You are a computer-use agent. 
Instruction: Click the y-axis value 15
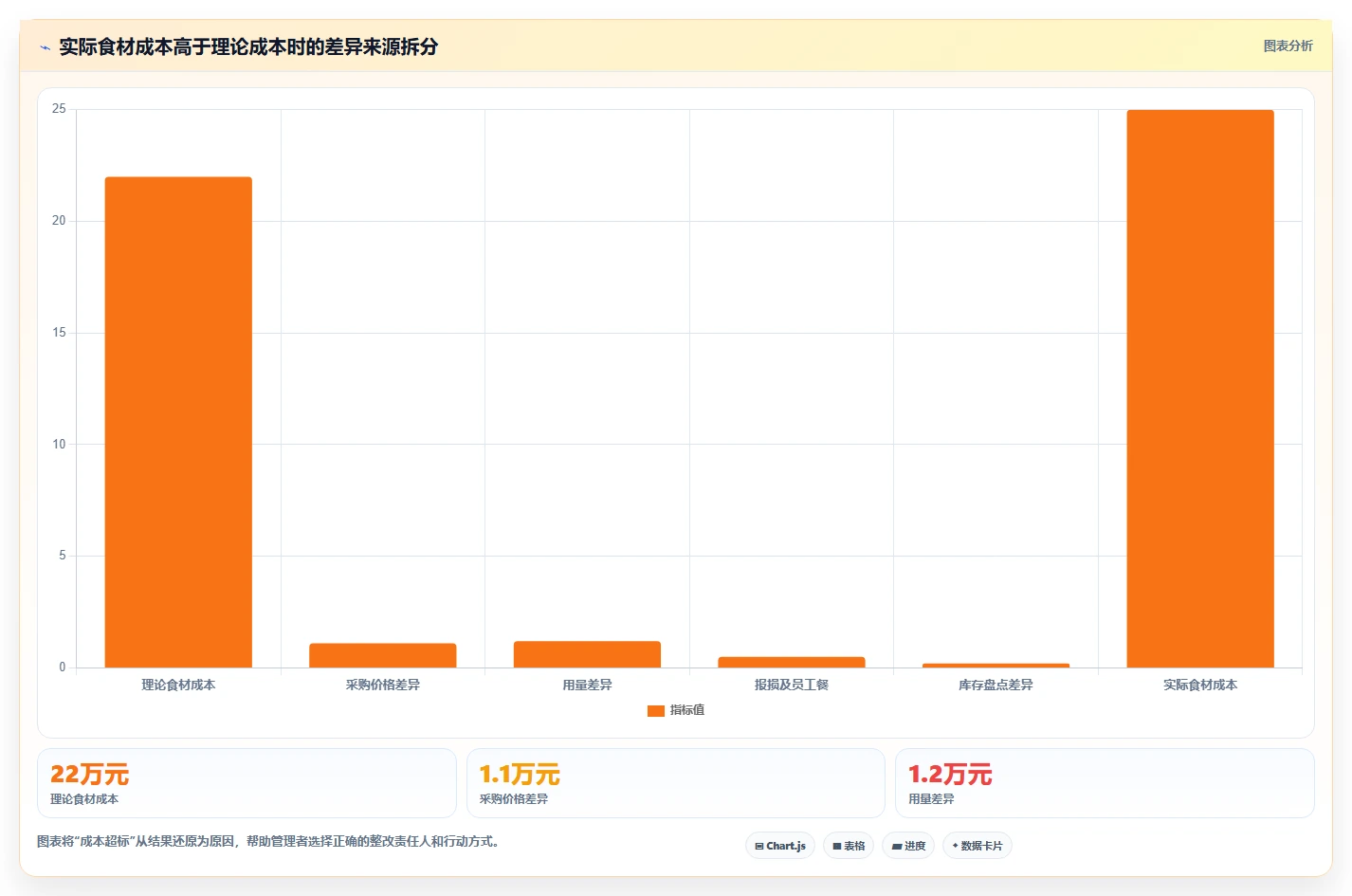point(59,333)
